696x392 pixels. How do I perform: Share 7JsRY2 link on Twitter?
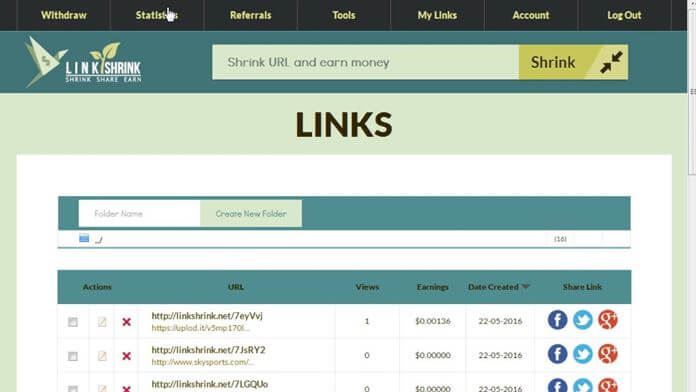583,354
